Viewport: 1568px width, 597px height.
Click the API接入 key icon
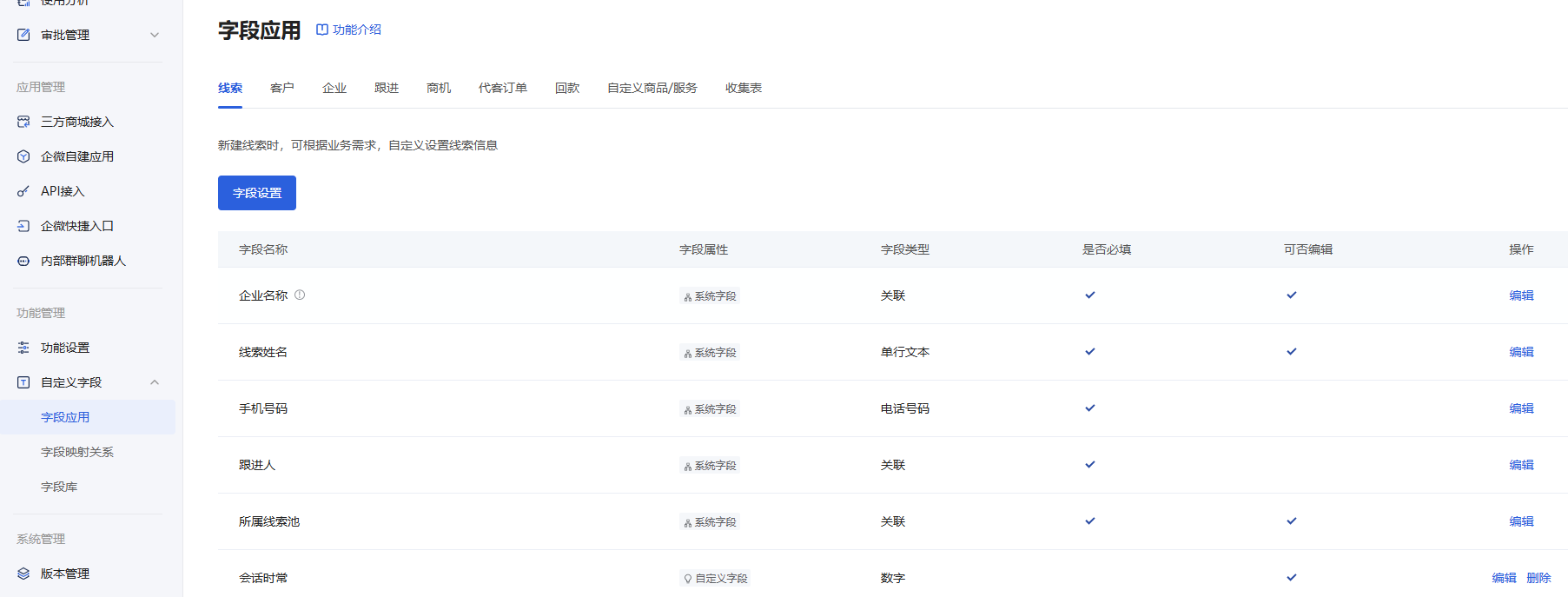pyautogui.click(x=23, y=191)
